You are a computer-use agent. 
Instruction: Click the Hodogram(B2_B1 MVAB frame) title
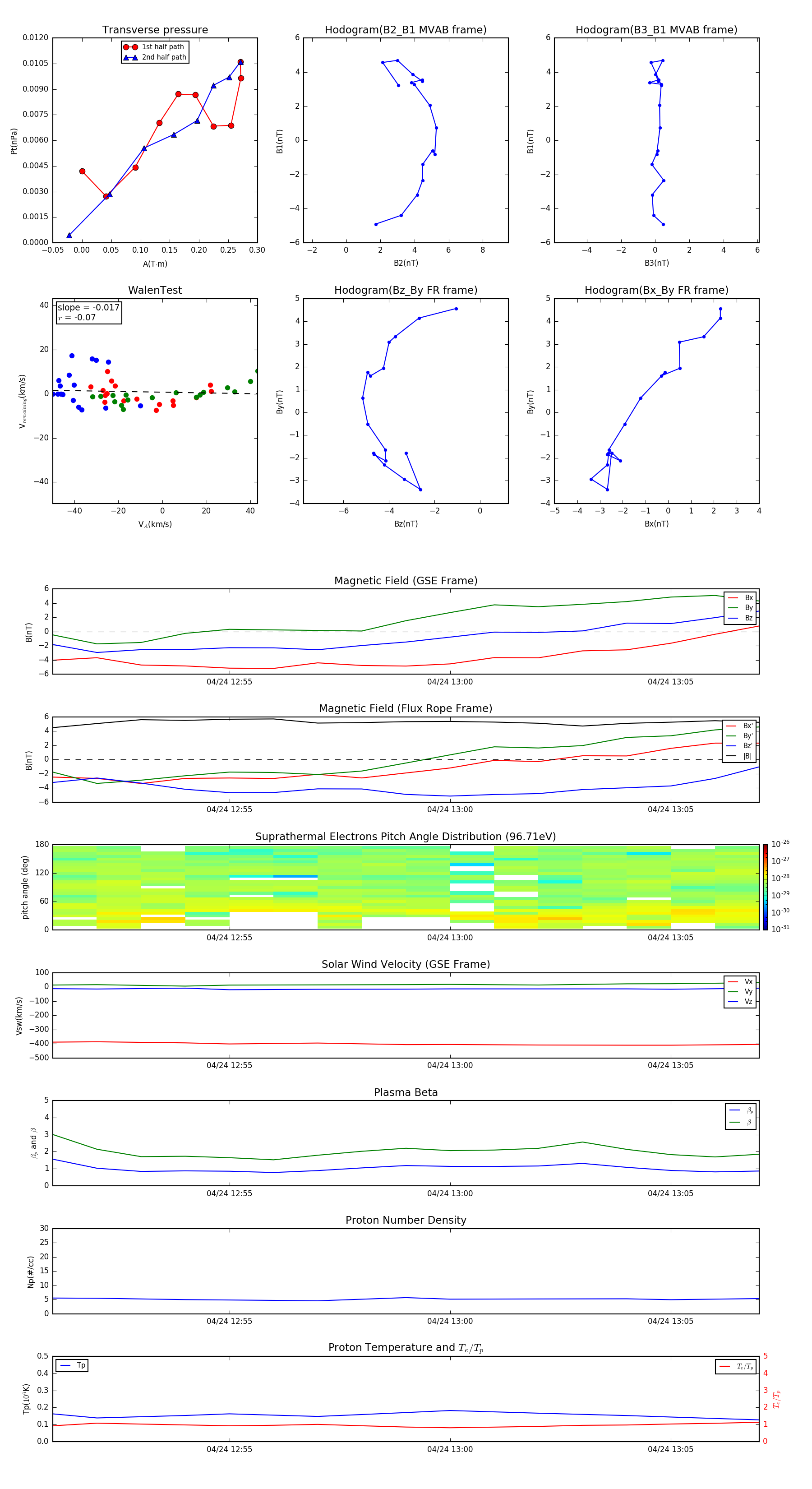point(406,30)
